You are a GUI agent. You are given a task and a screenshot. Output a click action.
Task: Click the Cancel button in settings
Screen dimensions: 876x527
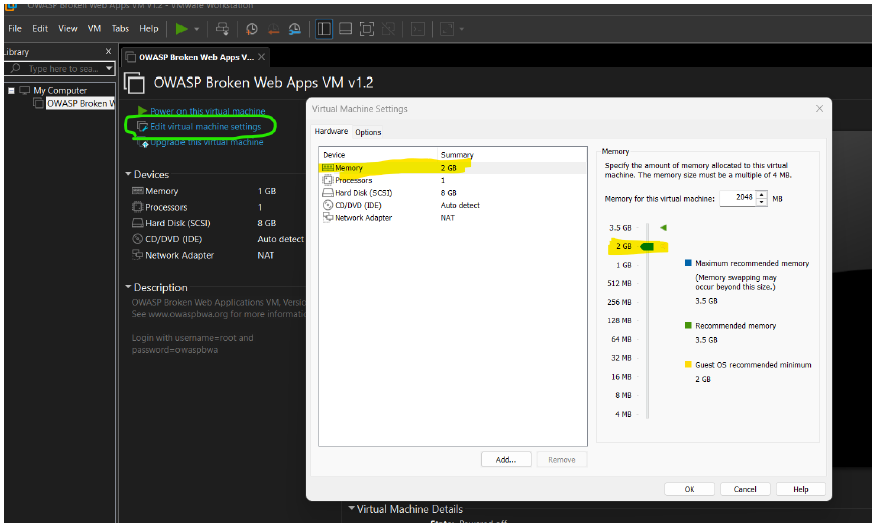[x=745, y=489]
